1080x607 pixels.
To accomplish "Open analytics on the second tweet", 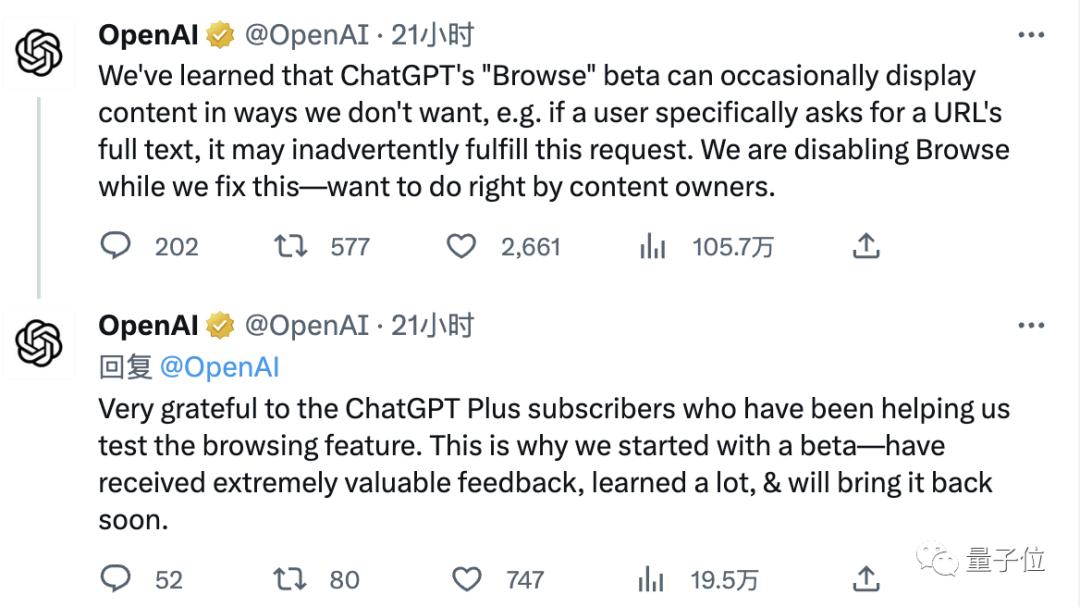I will pos(651,579).
